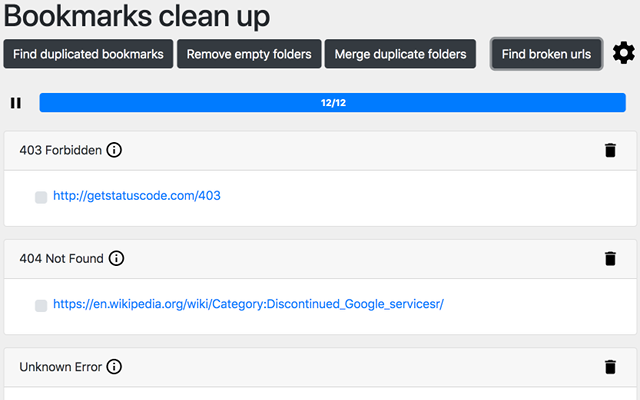Click info icon beside 403 Forbidden
The width and height of the screenshot is (640, 400).
click(x=114, y=150)
